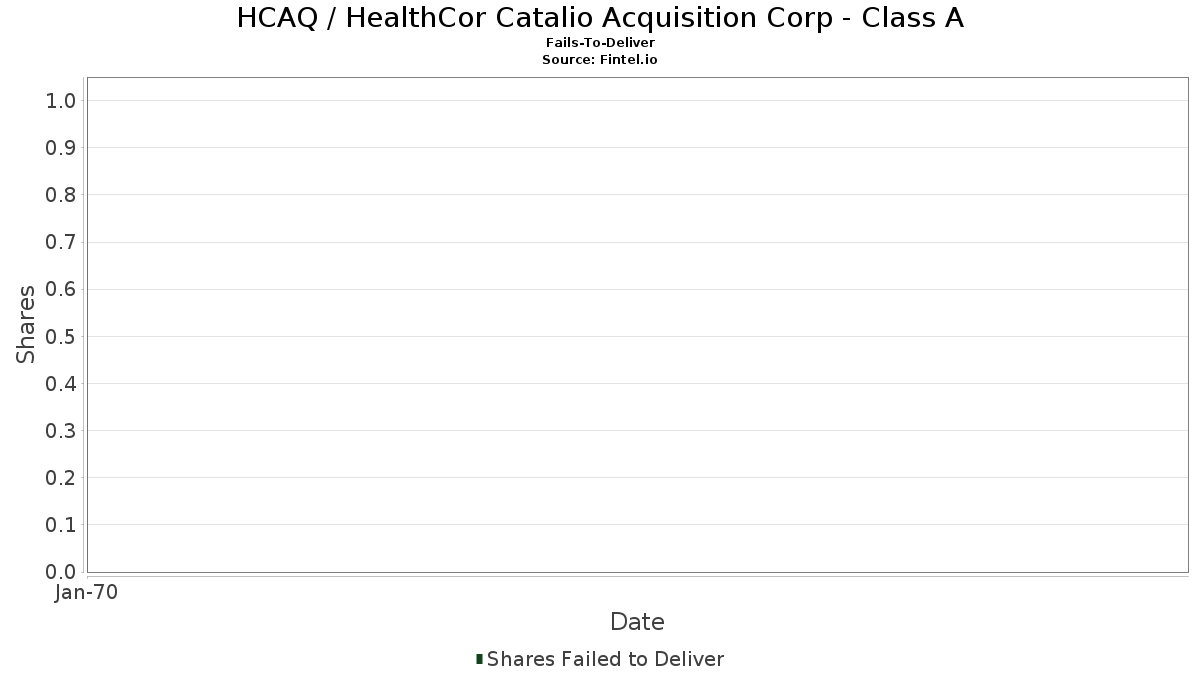Click the 1.0 y-axis tick label
The height and width of the screenshot is (675, 1200).
point(61,100)
